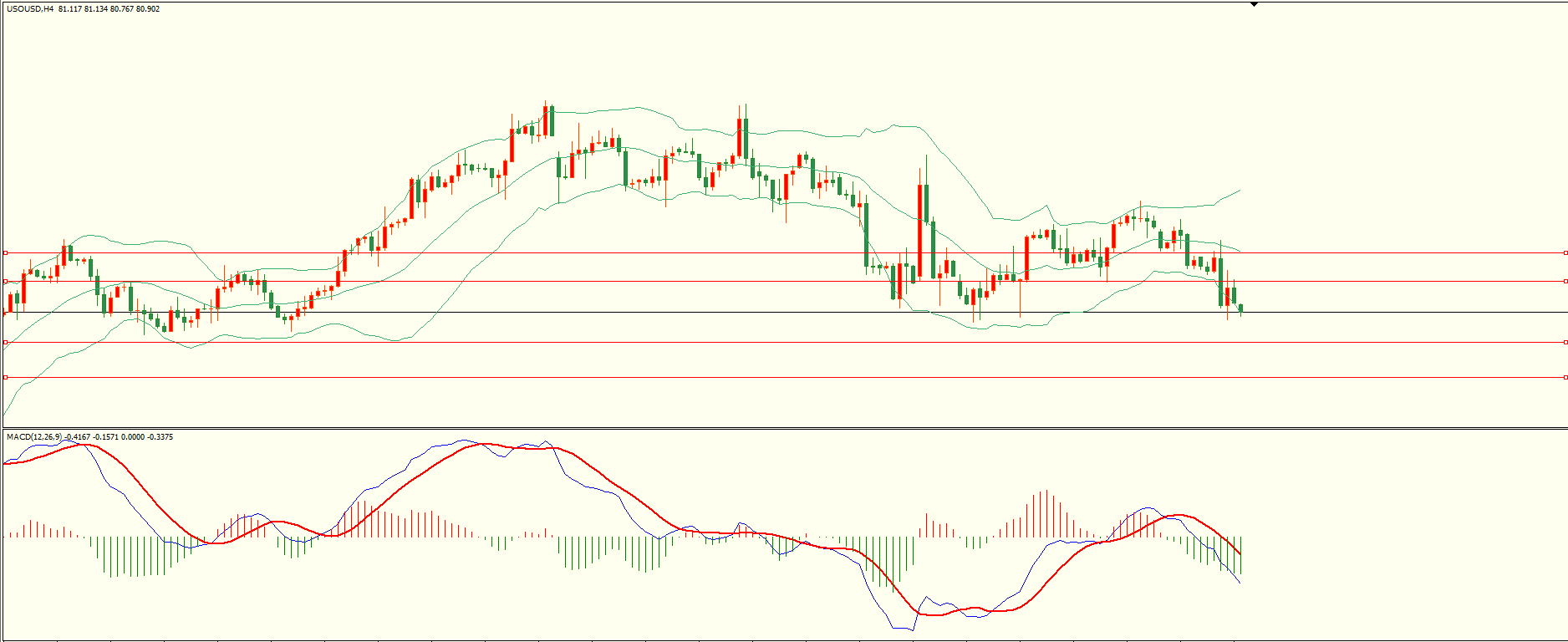Click the middle Bollinger band's right end
1568x642 pixels.
pyautogui.click(x=1240, y=251)
